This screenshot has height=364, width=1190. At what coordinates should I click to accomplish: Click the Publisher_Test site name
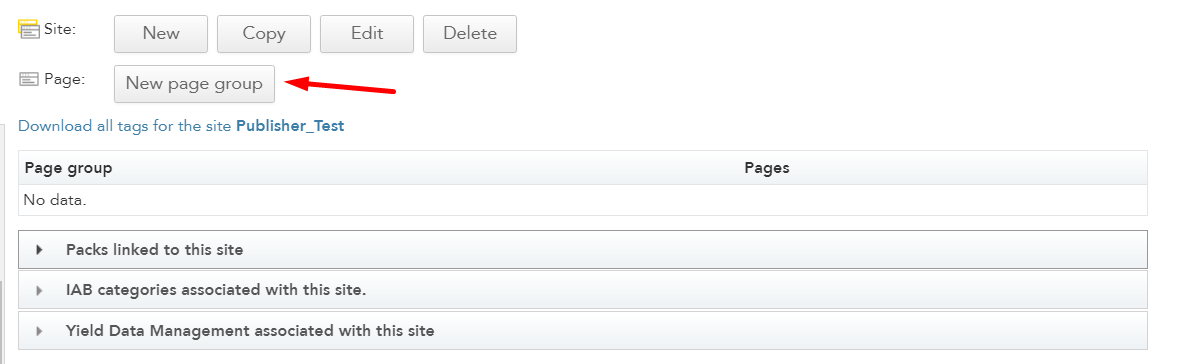point(290,126)
